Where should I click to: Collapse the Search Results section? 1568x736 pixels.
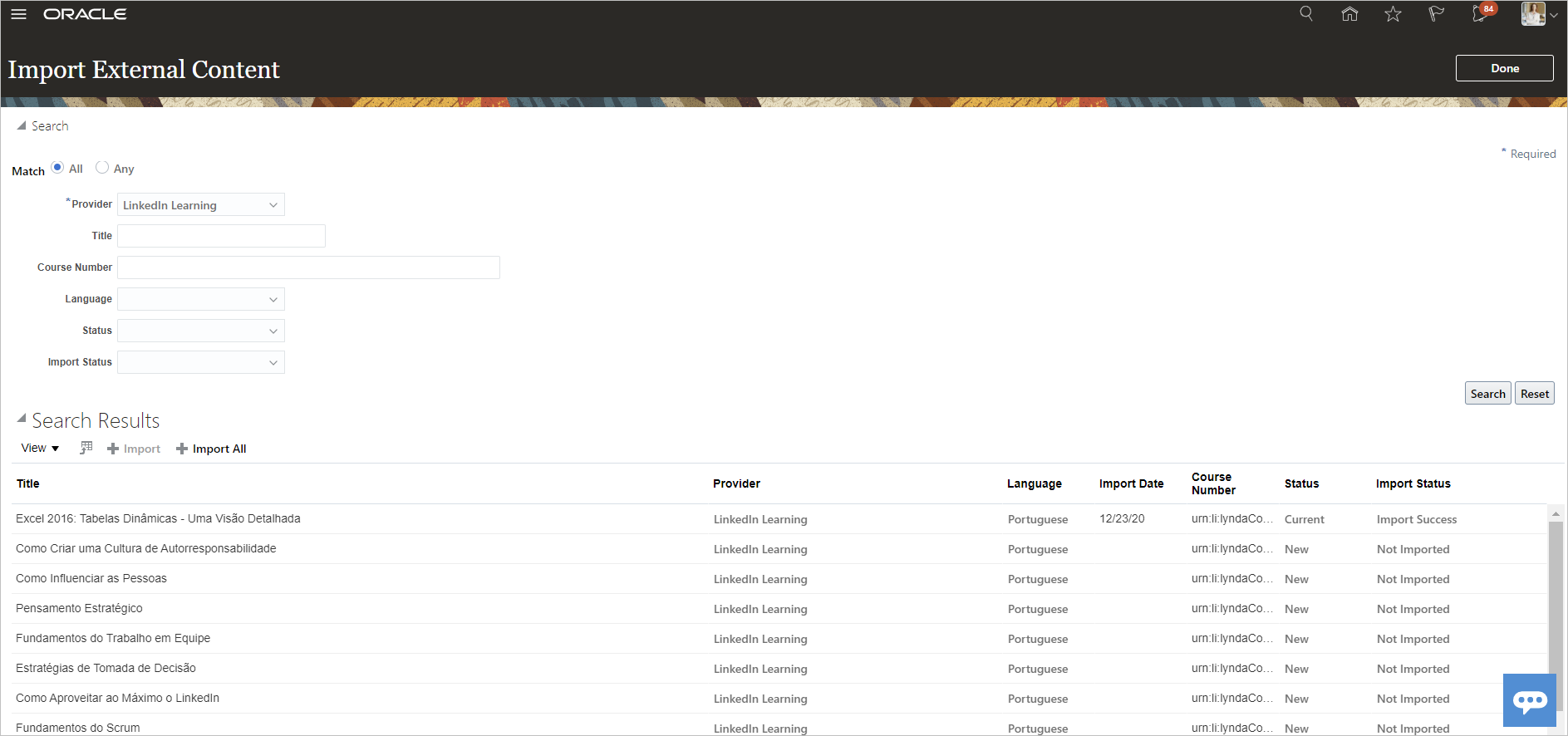22,418
